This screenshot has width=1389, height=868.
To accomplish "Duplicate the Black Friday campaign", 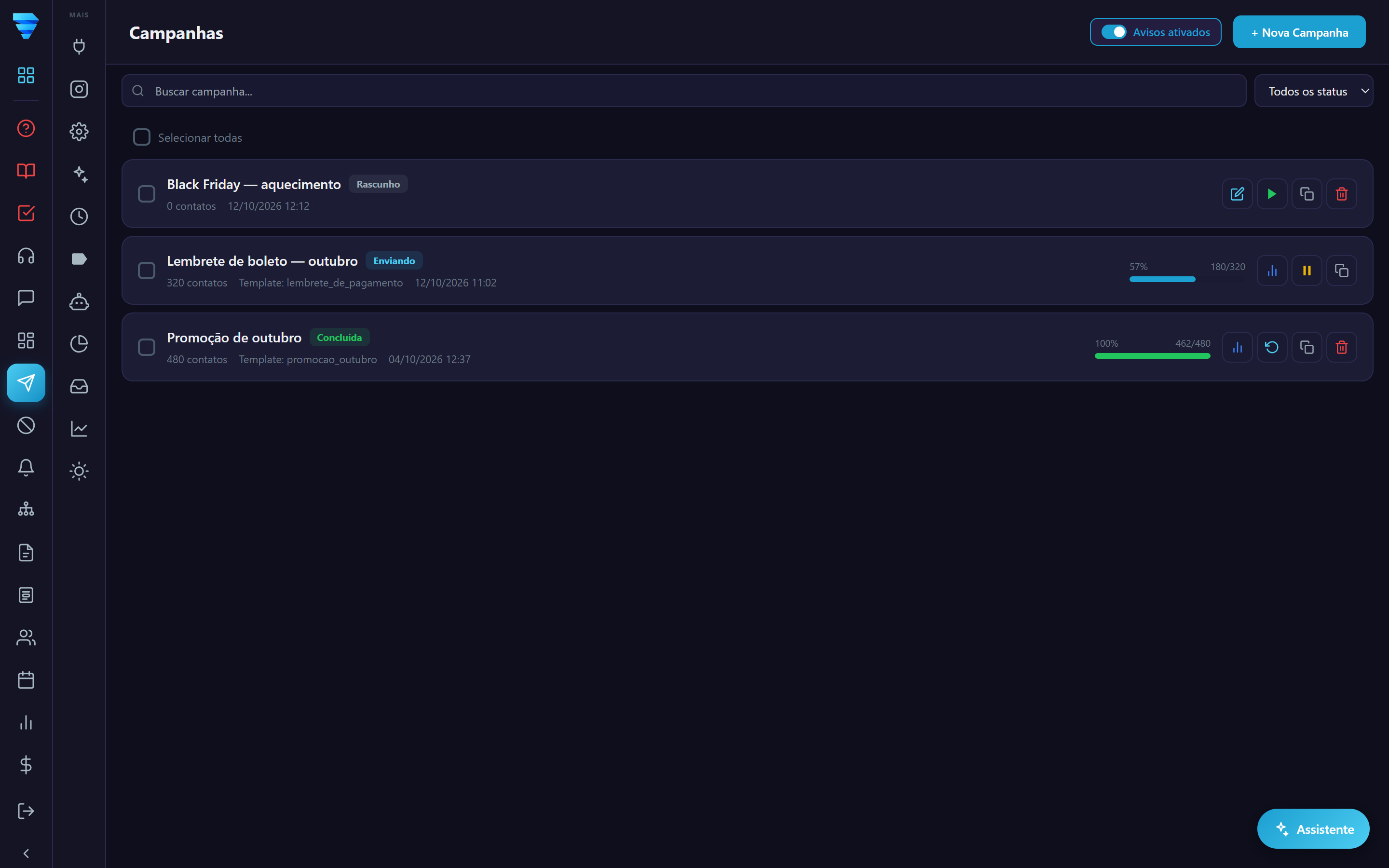I will click(x=1307, y=194).
